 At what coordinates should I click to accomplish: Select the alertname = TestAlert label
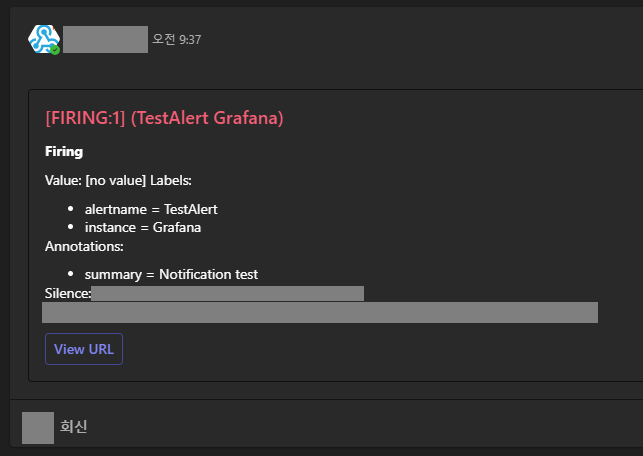[x=151, y=209]
